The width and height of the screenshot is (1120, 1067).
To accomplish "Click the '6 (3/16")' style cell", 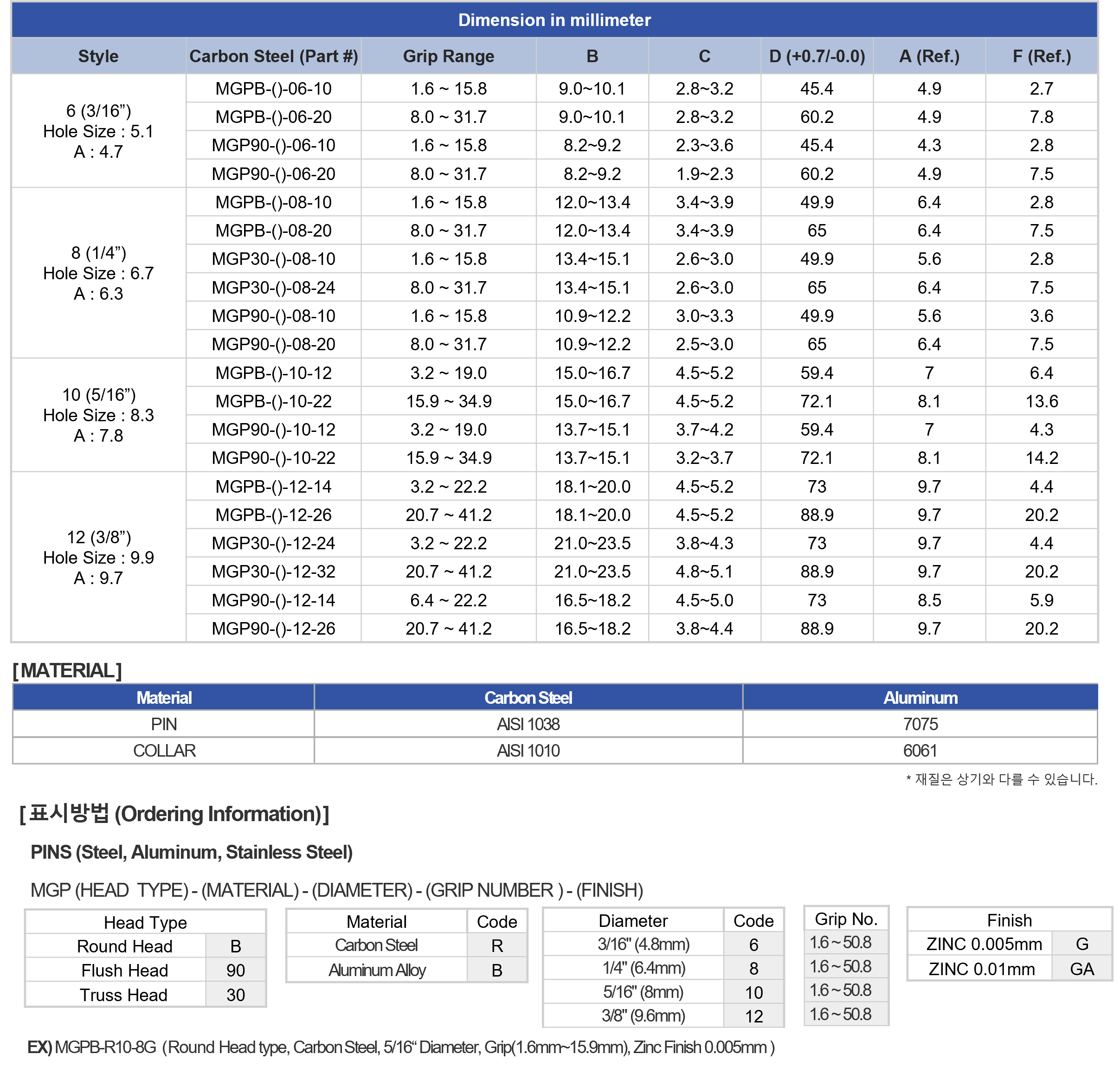I will pos(98,131).
